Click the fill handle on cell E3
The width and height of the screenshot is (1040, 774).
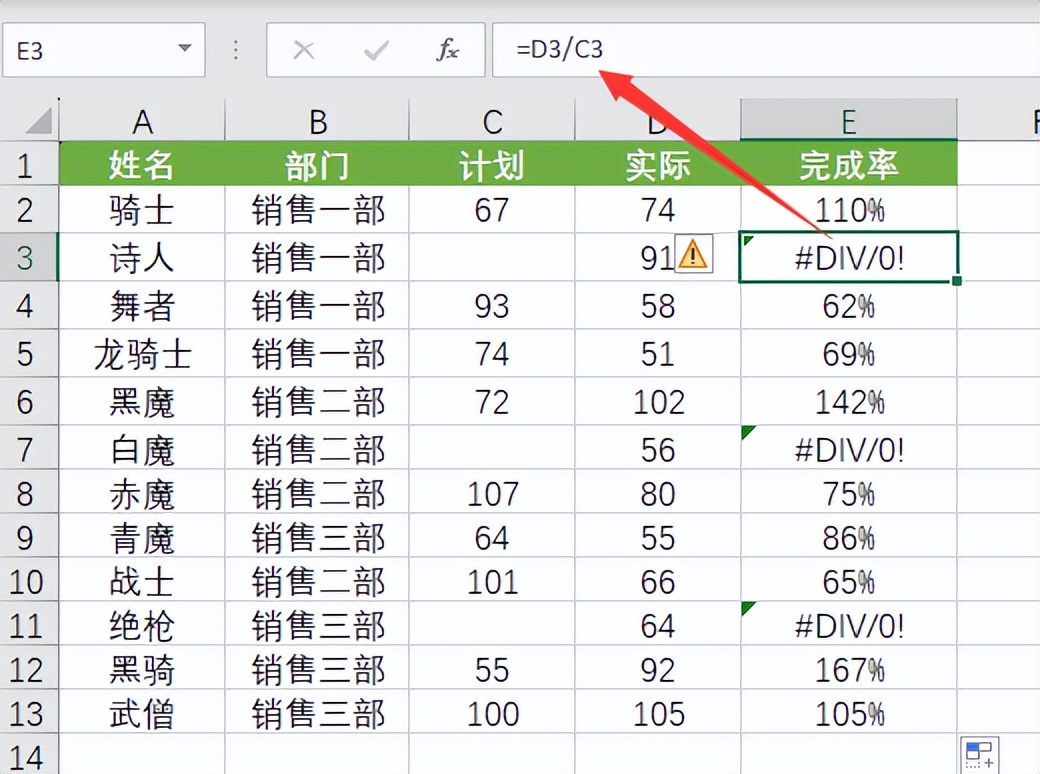(956, 281)
